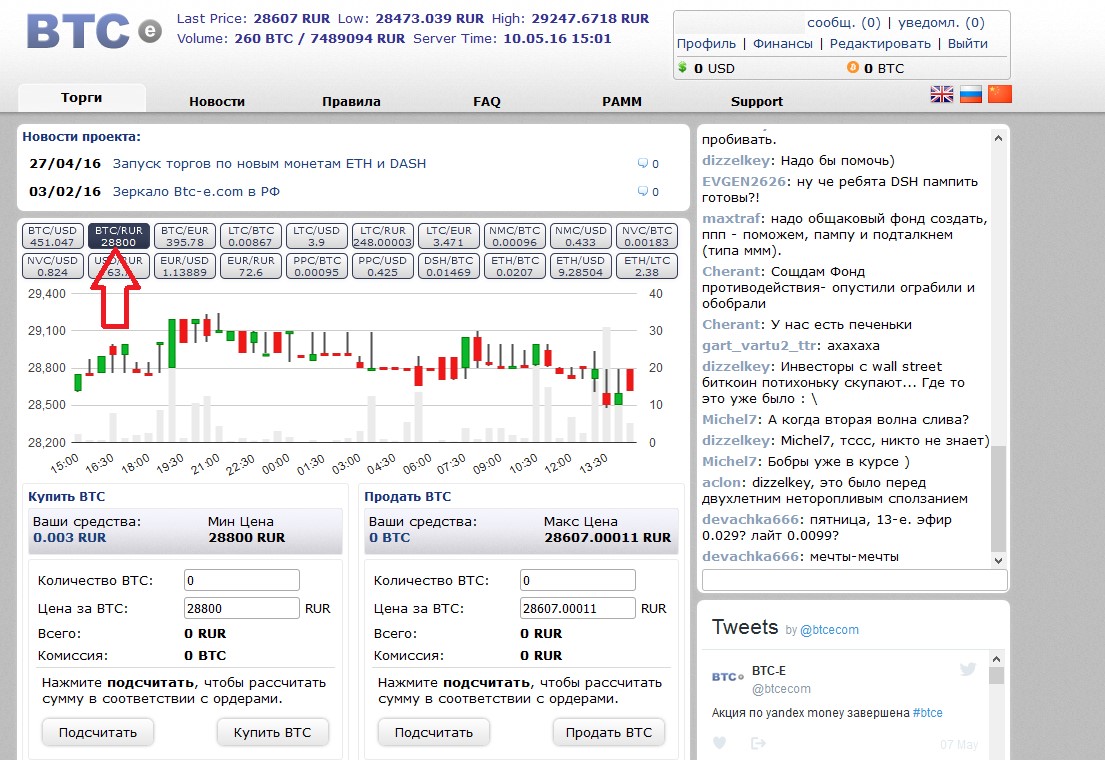Open Финансы link
The width and height of the screenshot is (1105, 760).
point(783,44)
